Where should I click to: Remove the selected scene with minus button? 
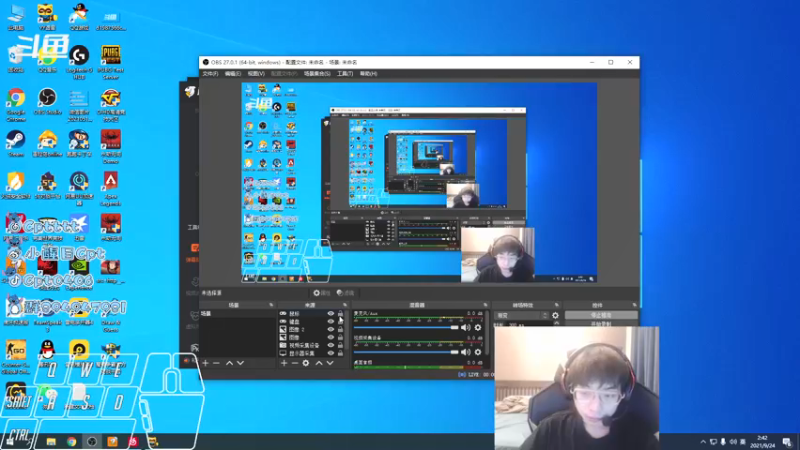point(216,363)
